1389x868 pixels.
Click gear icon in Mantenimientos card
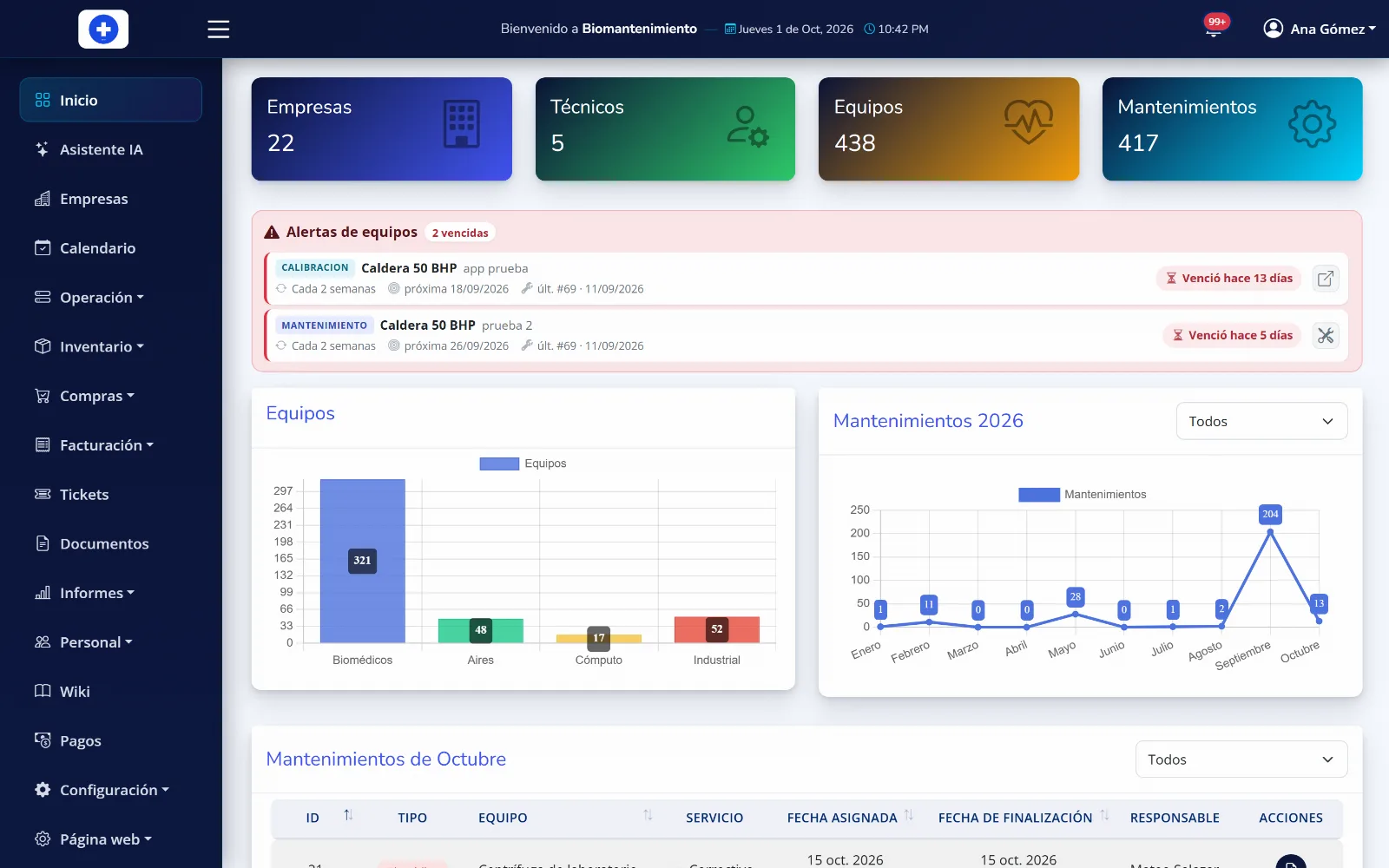(1313, 124)
